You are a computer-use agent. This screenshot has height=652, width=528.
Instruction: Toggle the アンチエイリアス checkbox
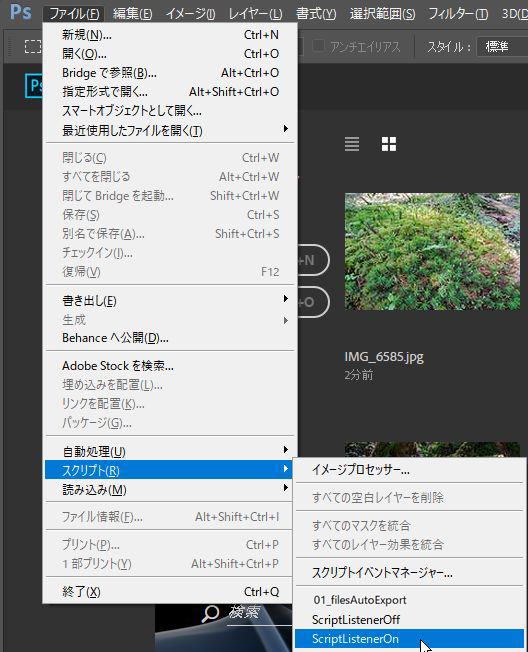tap(318, 45)
